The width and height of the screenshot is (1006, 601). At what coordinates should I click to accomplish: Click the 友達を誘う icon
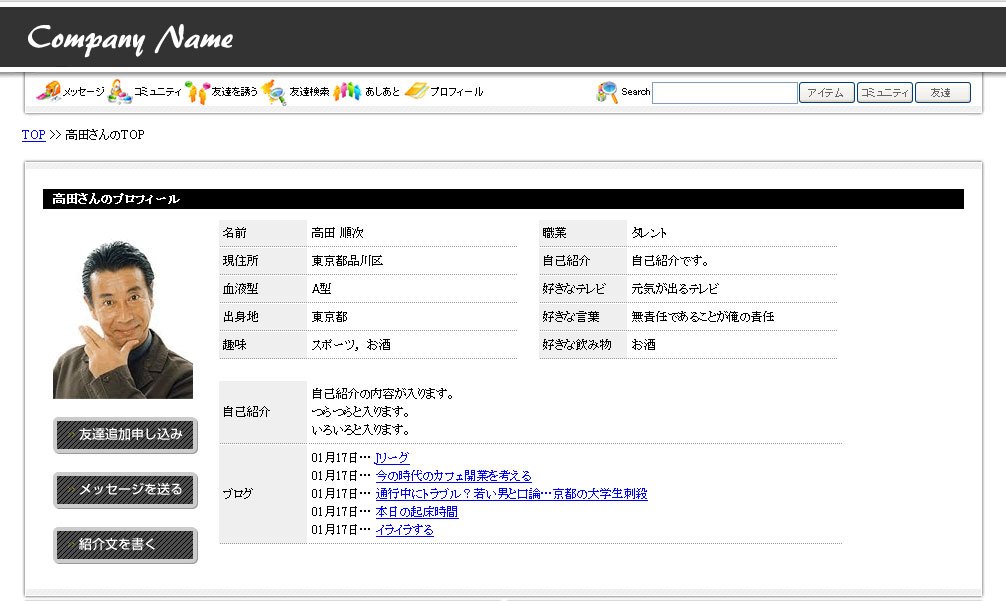click(x=196, y=92)
